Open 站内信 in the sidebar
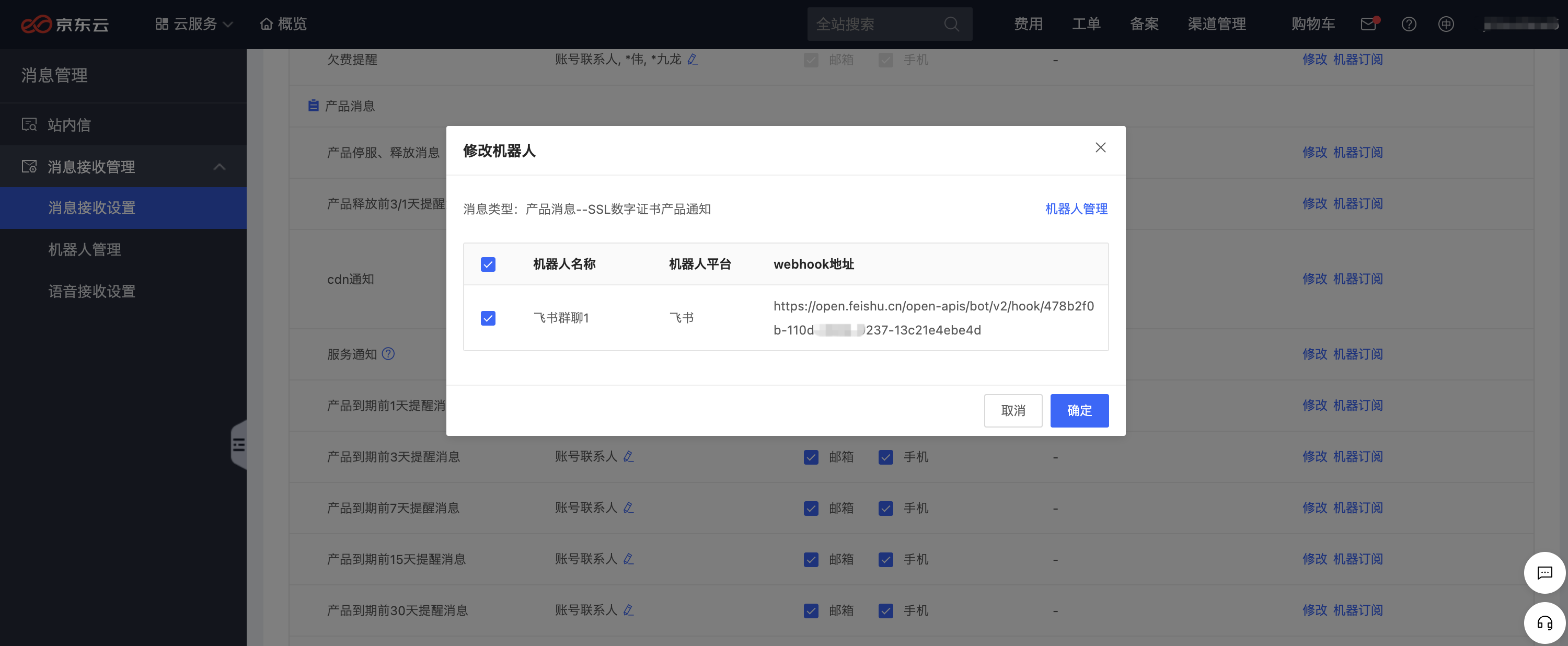Screen dimensions: 1568x646 pyautogui.click(x=123, y=125)
